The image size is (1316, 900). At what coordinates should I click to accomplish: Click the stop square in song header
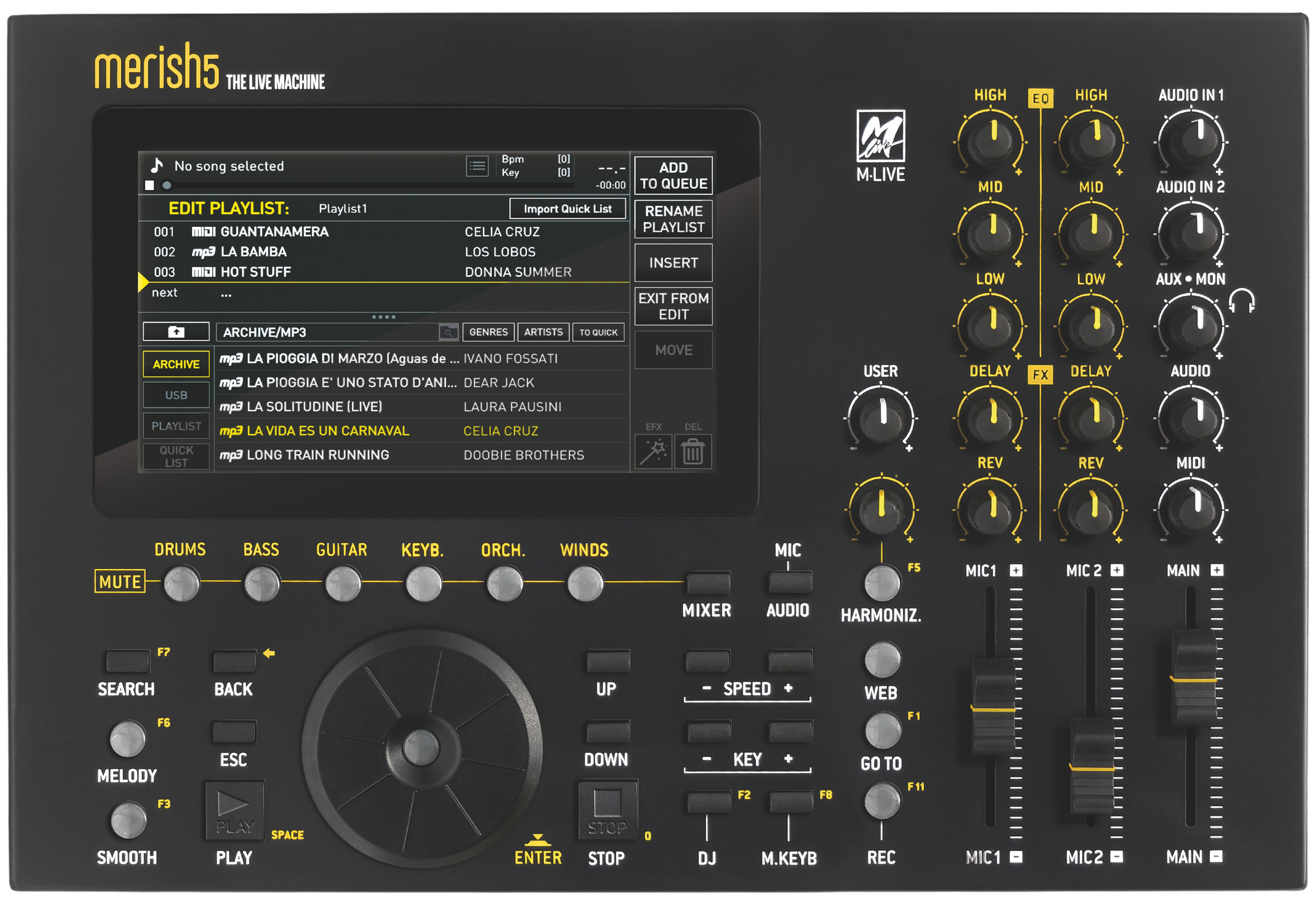click(x=149, y=185)
